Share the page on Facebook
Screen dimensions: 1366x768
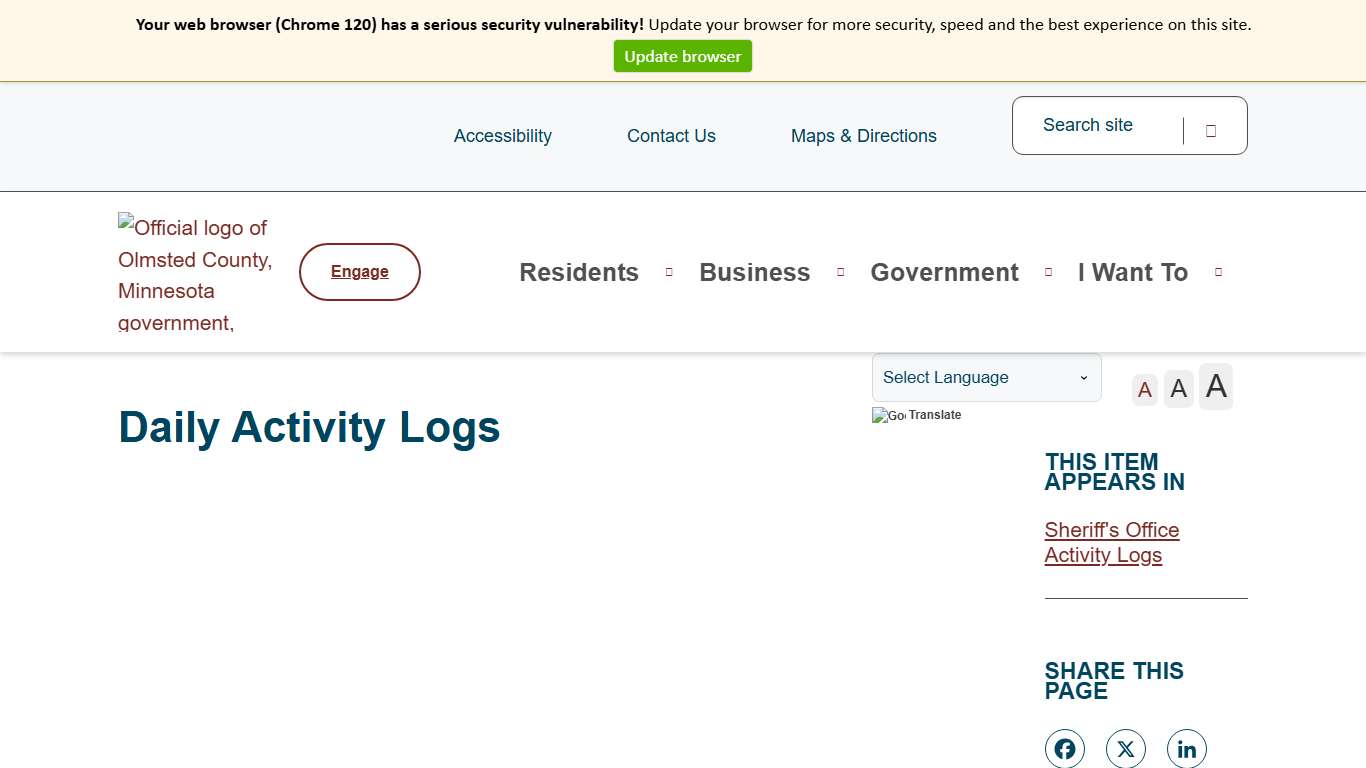point(1064,748)
